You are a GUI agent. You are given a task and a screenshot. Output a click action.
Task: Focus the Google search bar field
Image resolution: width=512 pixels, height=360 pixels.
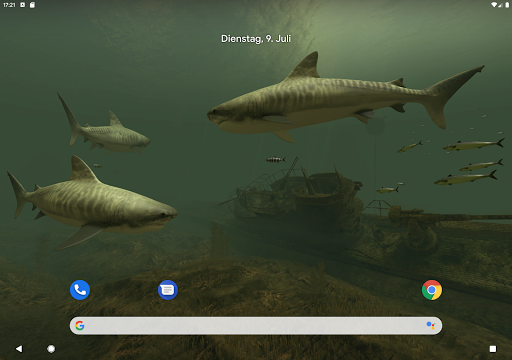(256, 326)
